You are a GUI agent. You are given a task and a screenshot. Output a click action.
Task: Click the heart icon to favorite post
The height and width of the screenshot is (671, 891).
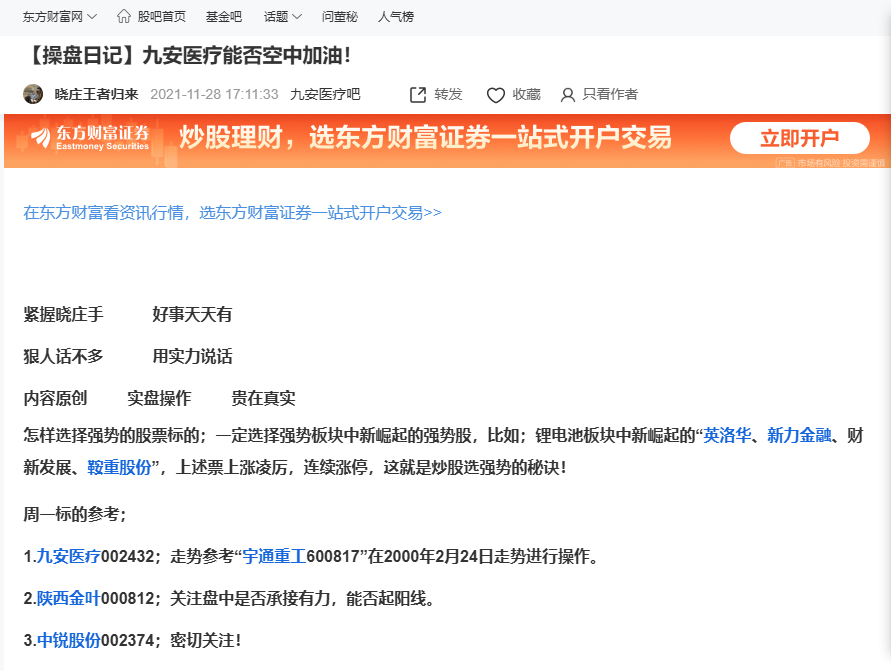[x=496, y=95]
